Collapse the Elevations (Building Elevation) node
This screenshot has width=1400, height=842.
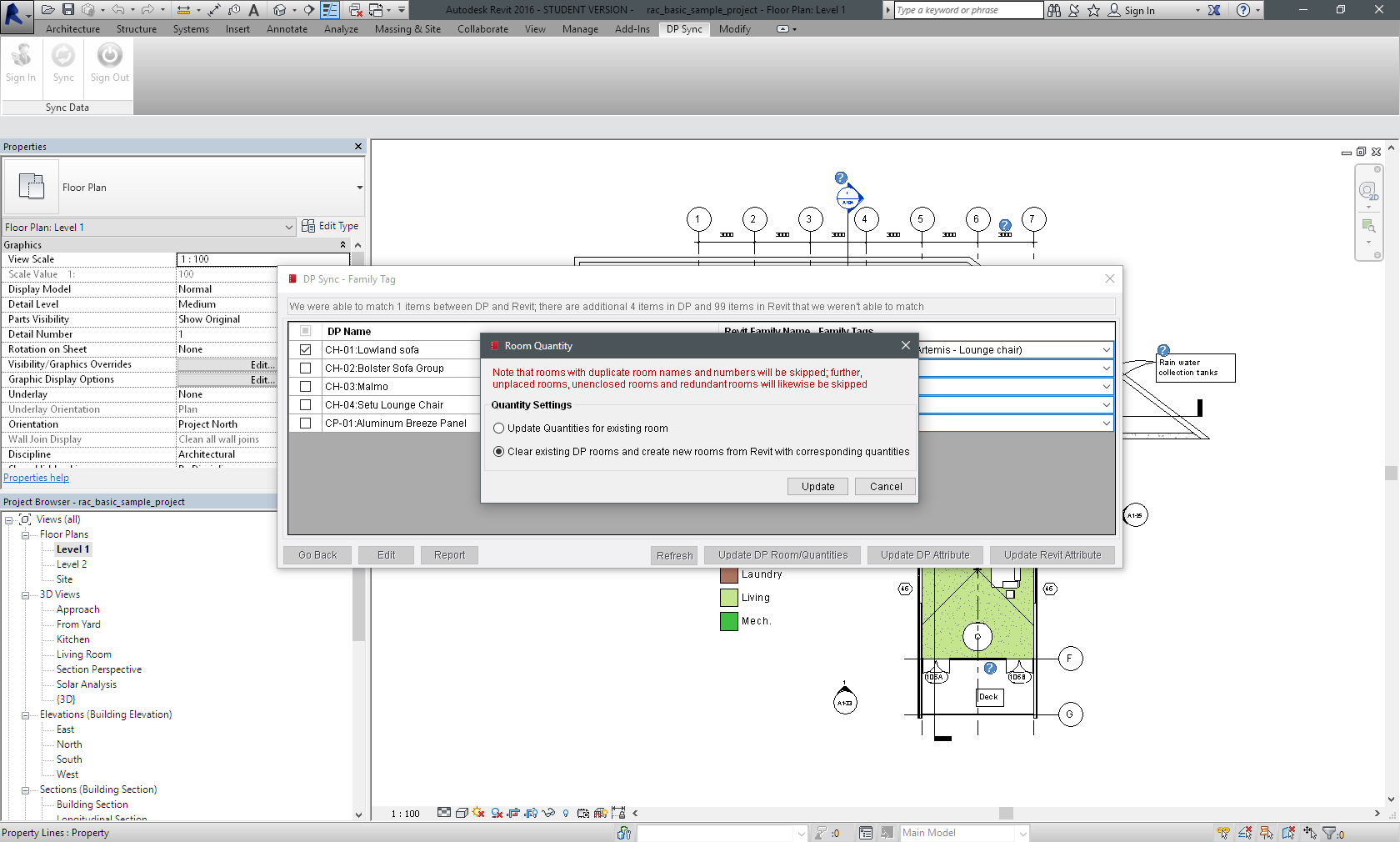coord(25,714)
